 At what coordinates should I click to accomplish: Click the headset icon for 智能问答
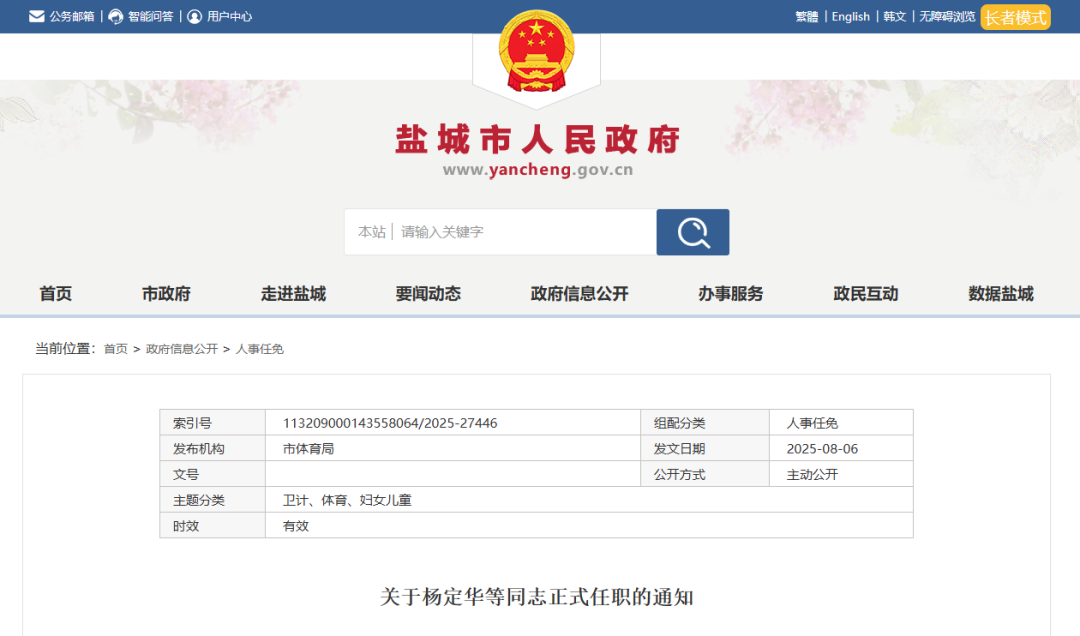[x=116, y=17]
